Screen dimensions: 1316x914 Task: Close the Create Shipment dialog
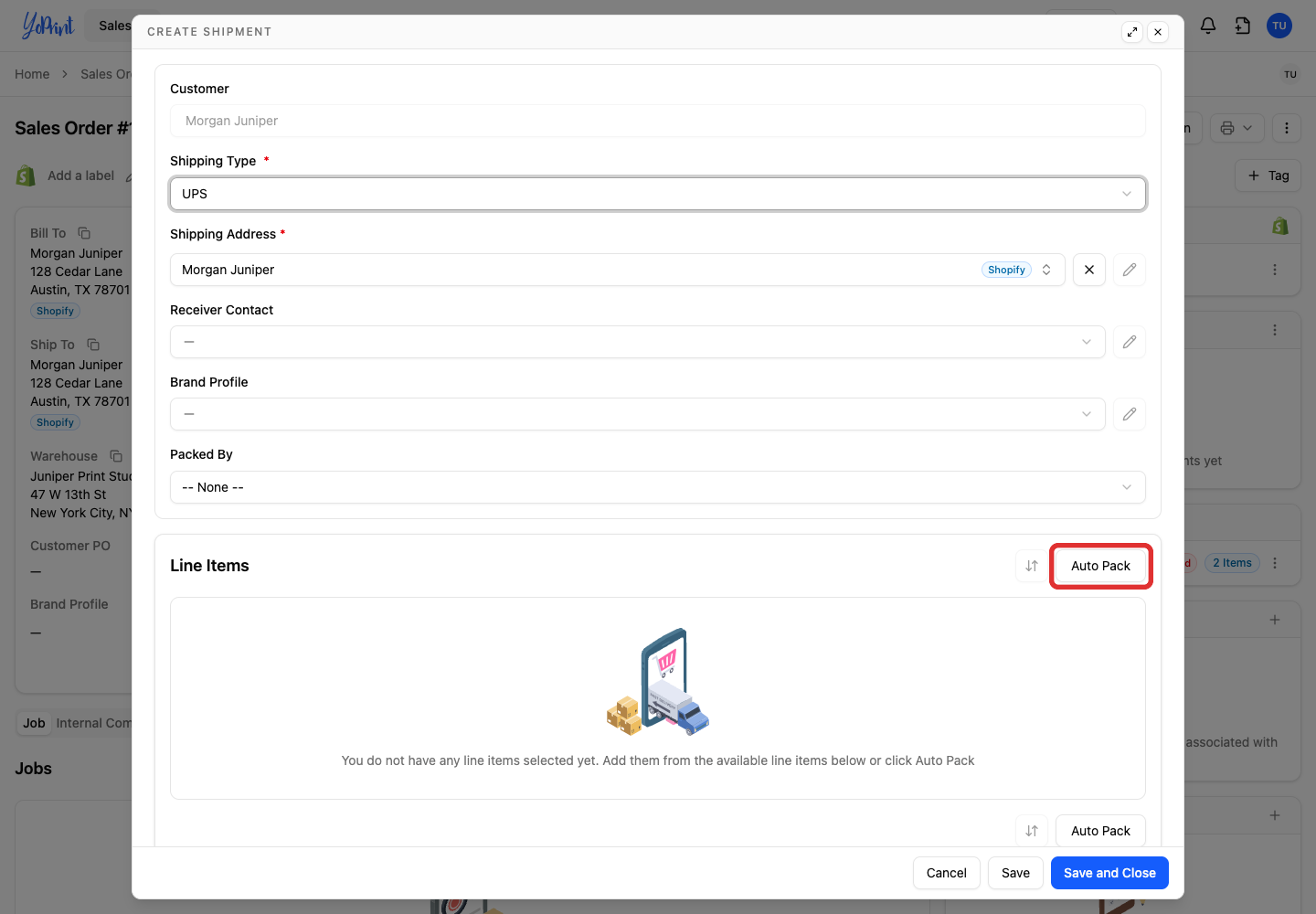pos(1158,32)
